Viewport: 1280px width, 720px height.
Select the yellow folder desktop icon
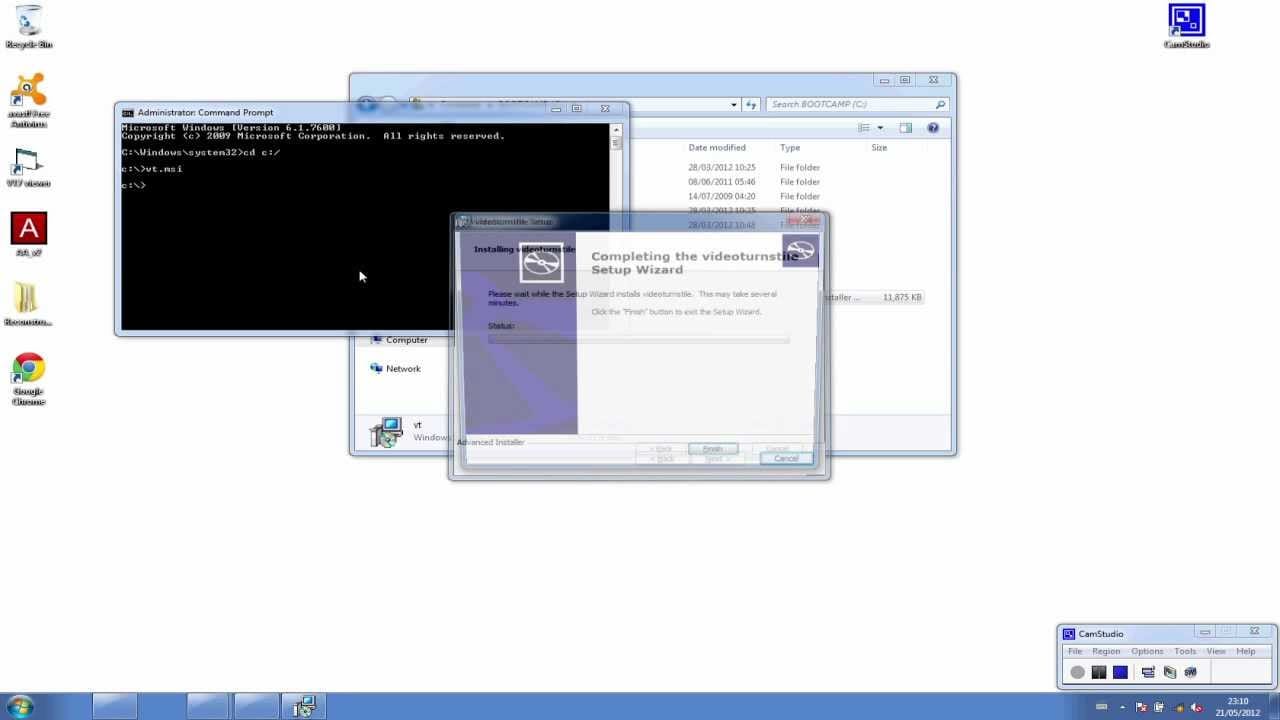coord(28,304)
